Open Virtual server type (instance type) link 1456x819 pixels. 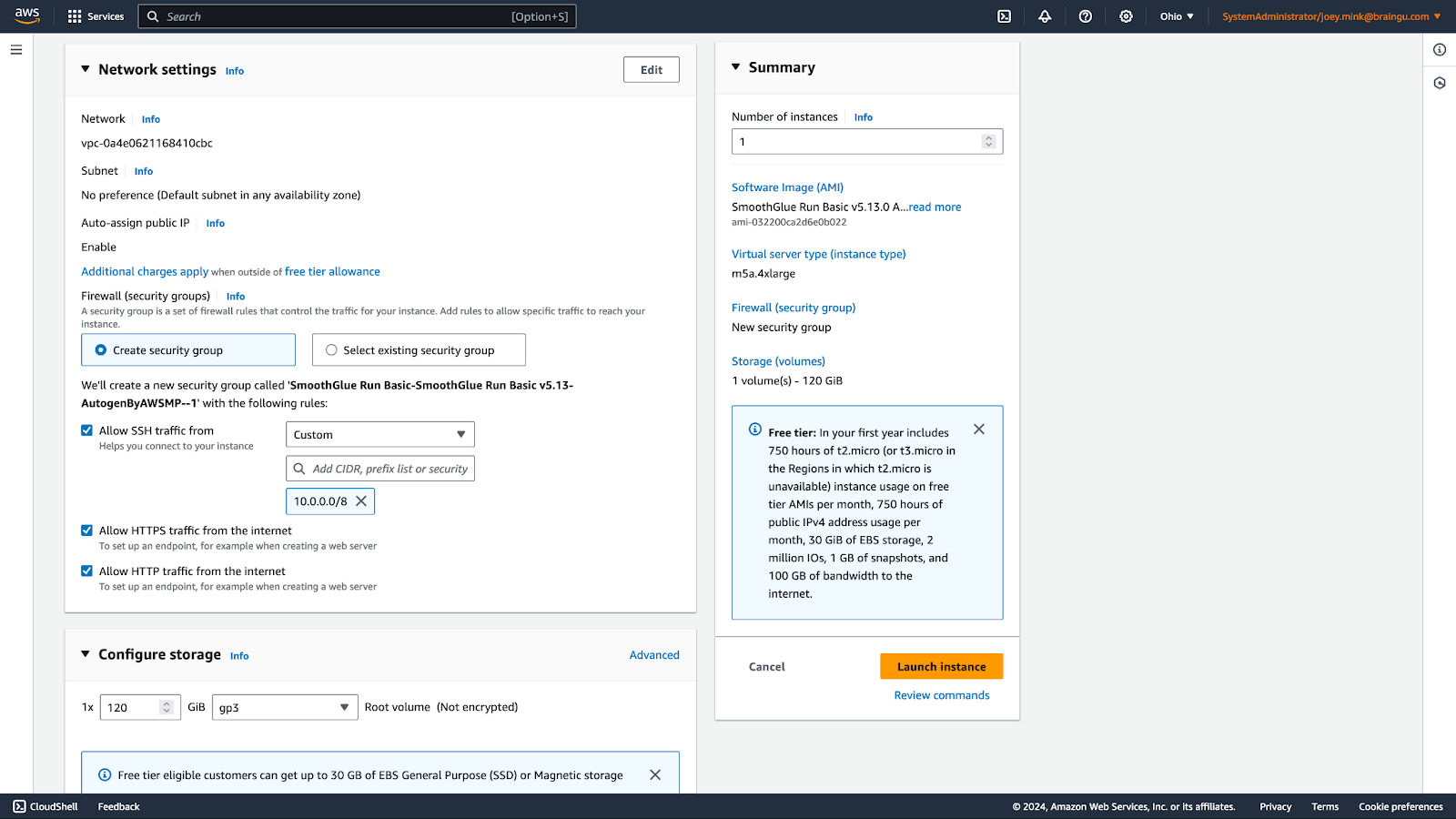tap(819, 254)
